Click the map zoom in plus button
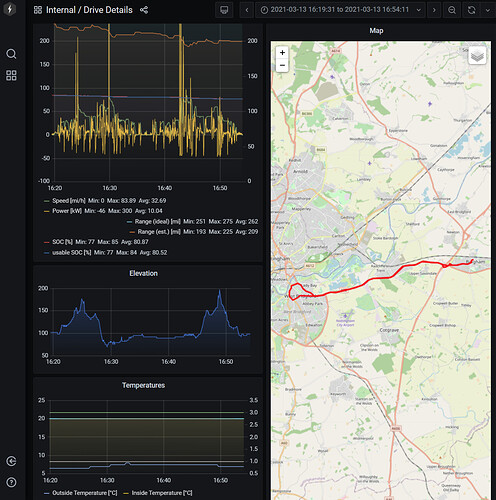Image resolution: width=496 pixels, height=500 pixels. pyautogui.click(x=282, y=53)
